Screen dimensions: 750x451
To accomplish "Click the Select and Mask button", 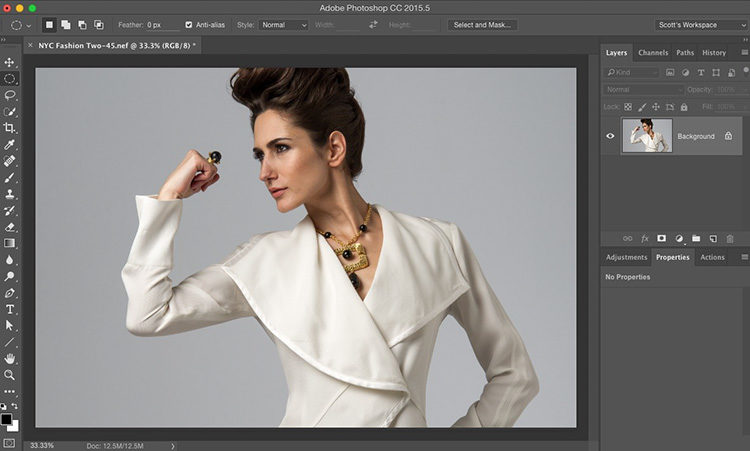I will coord(482,25).
